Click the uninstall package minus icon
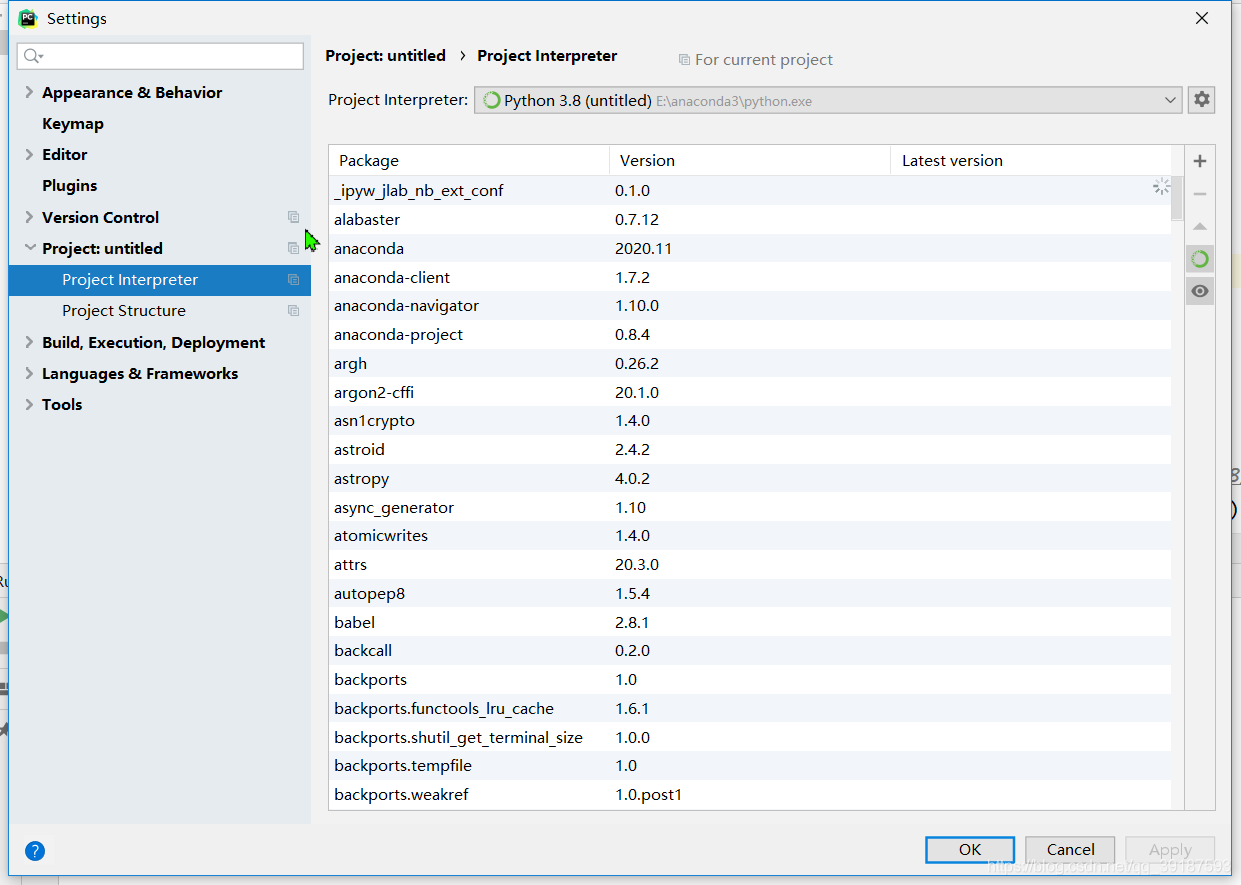 [x=1200, y=194]
